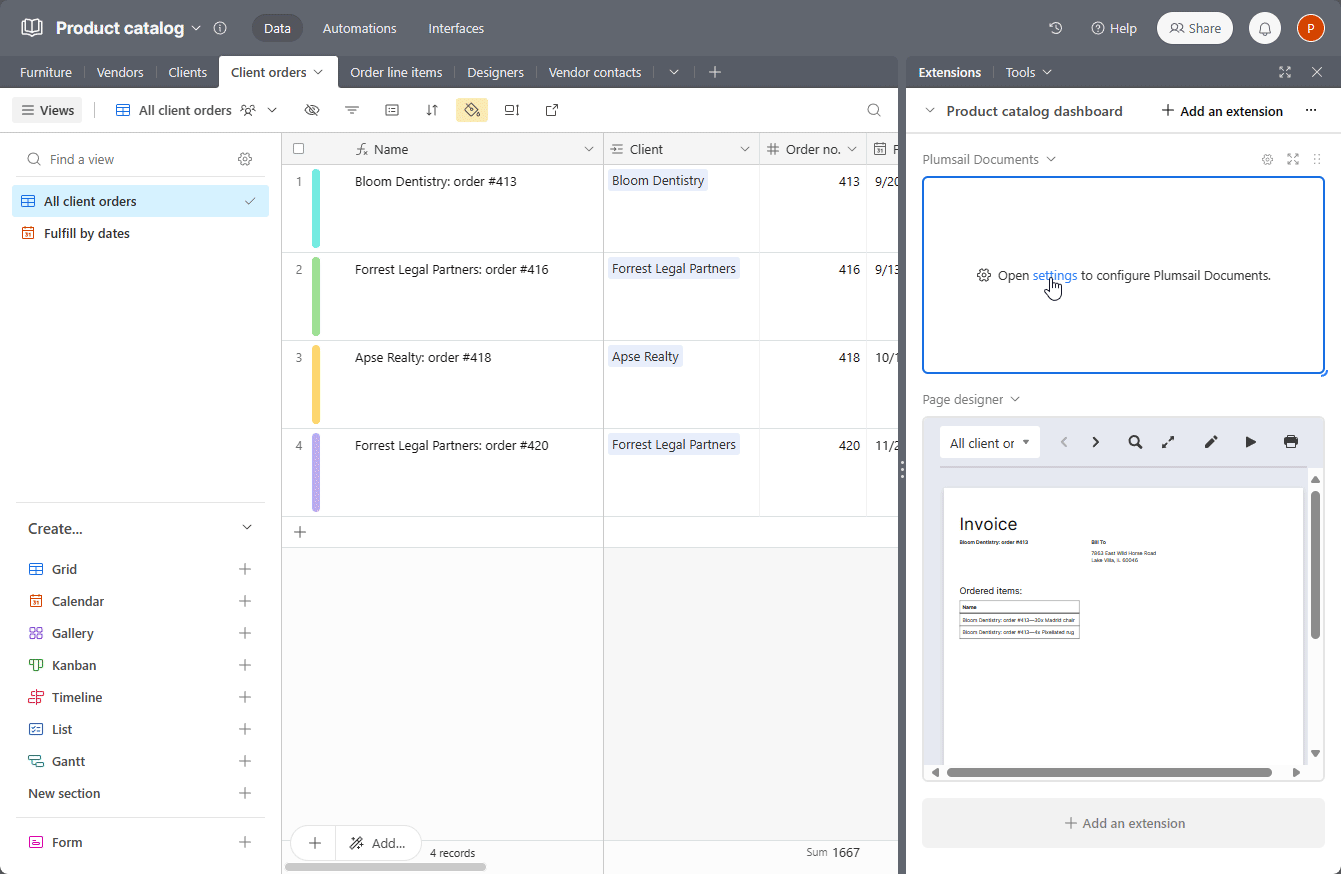Open the filter icon
This screenshot has width=1341, height=874.
[x=352, y=110]
